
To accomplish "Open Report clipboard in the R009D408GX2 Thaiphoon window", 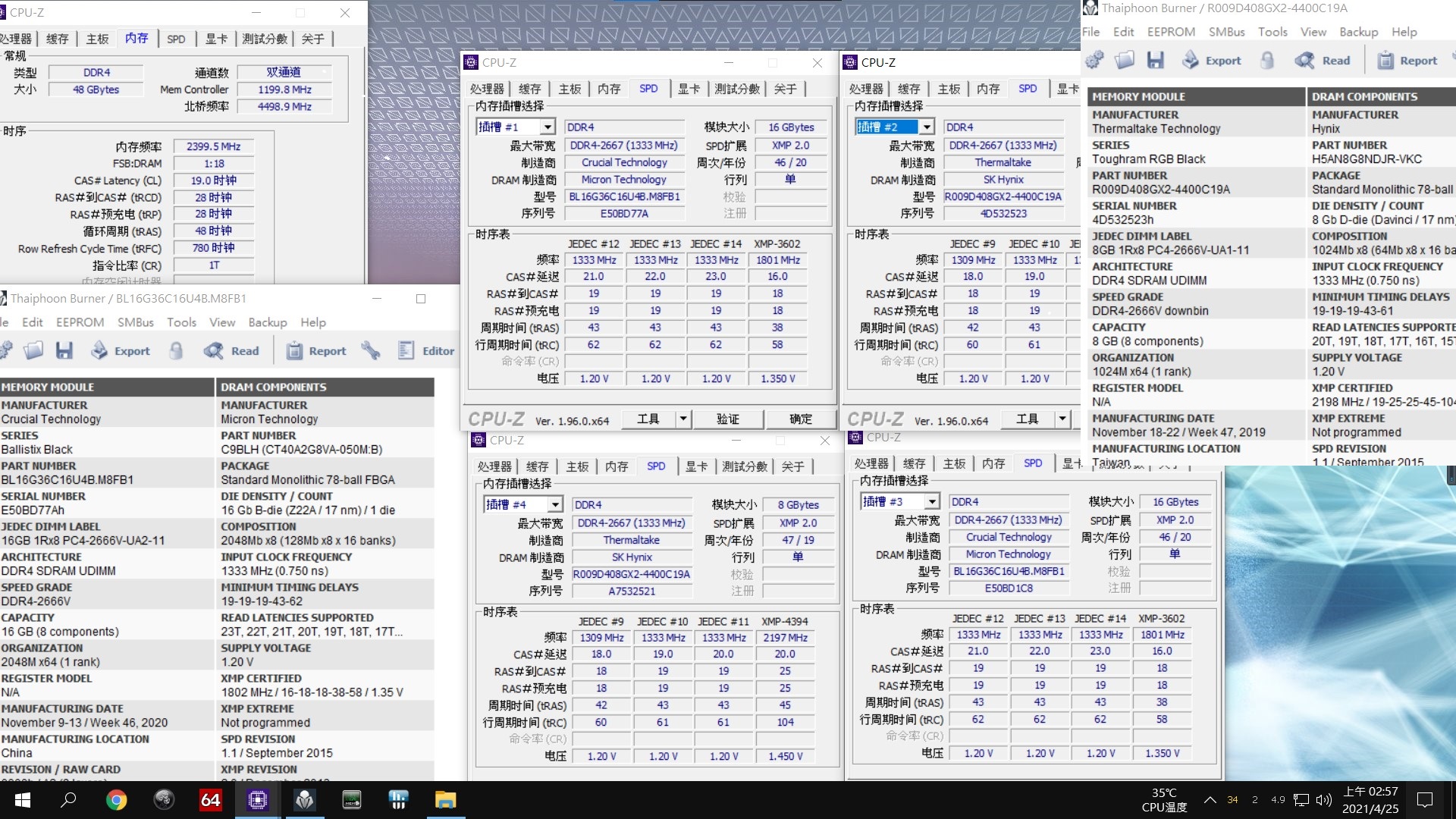I will point(1385,60).
